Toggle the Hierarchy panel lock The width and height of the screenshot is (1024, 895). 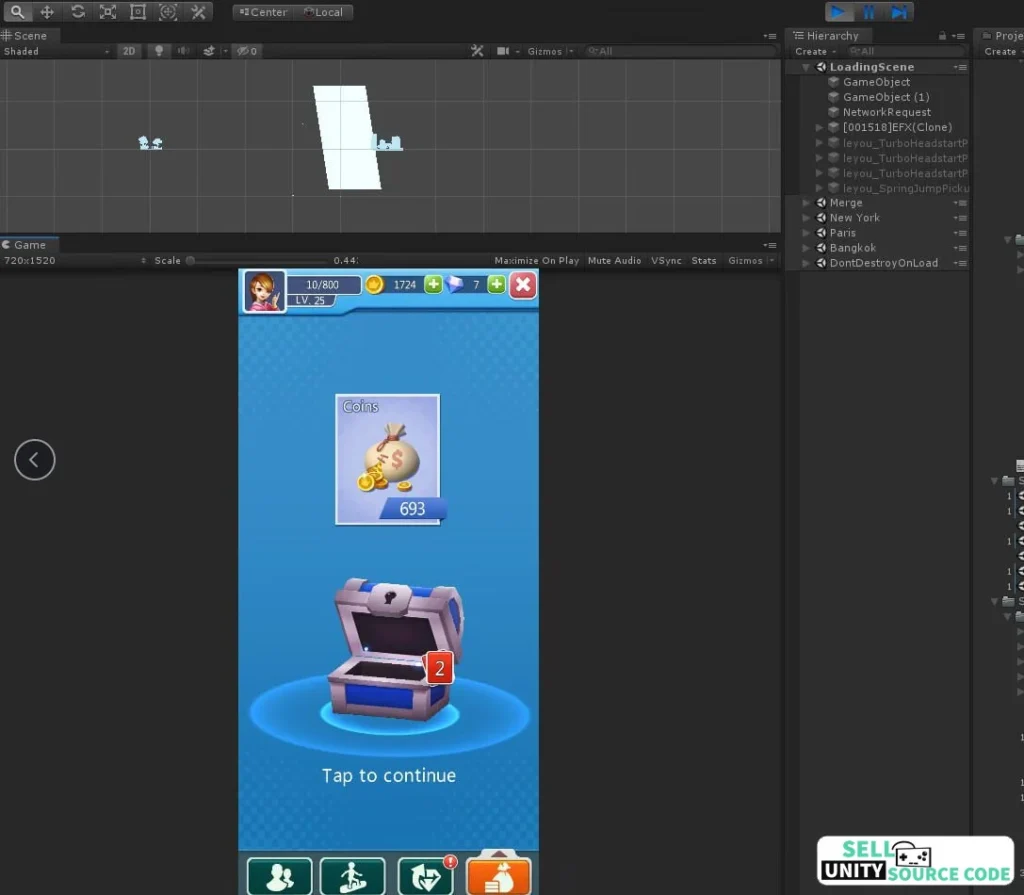[942, 36]
